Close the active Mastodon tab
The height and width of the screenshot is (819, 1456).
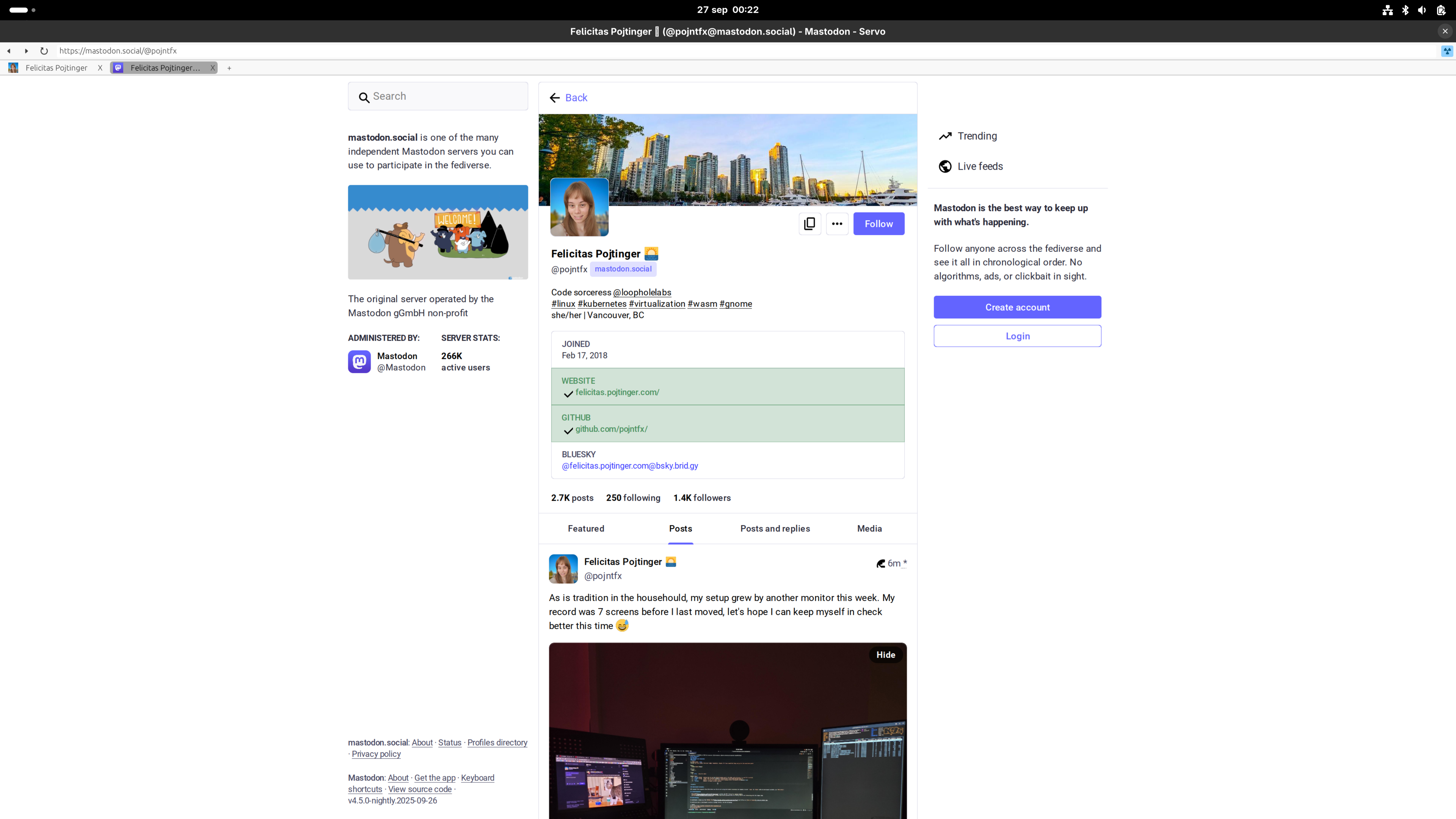point(212,68)
